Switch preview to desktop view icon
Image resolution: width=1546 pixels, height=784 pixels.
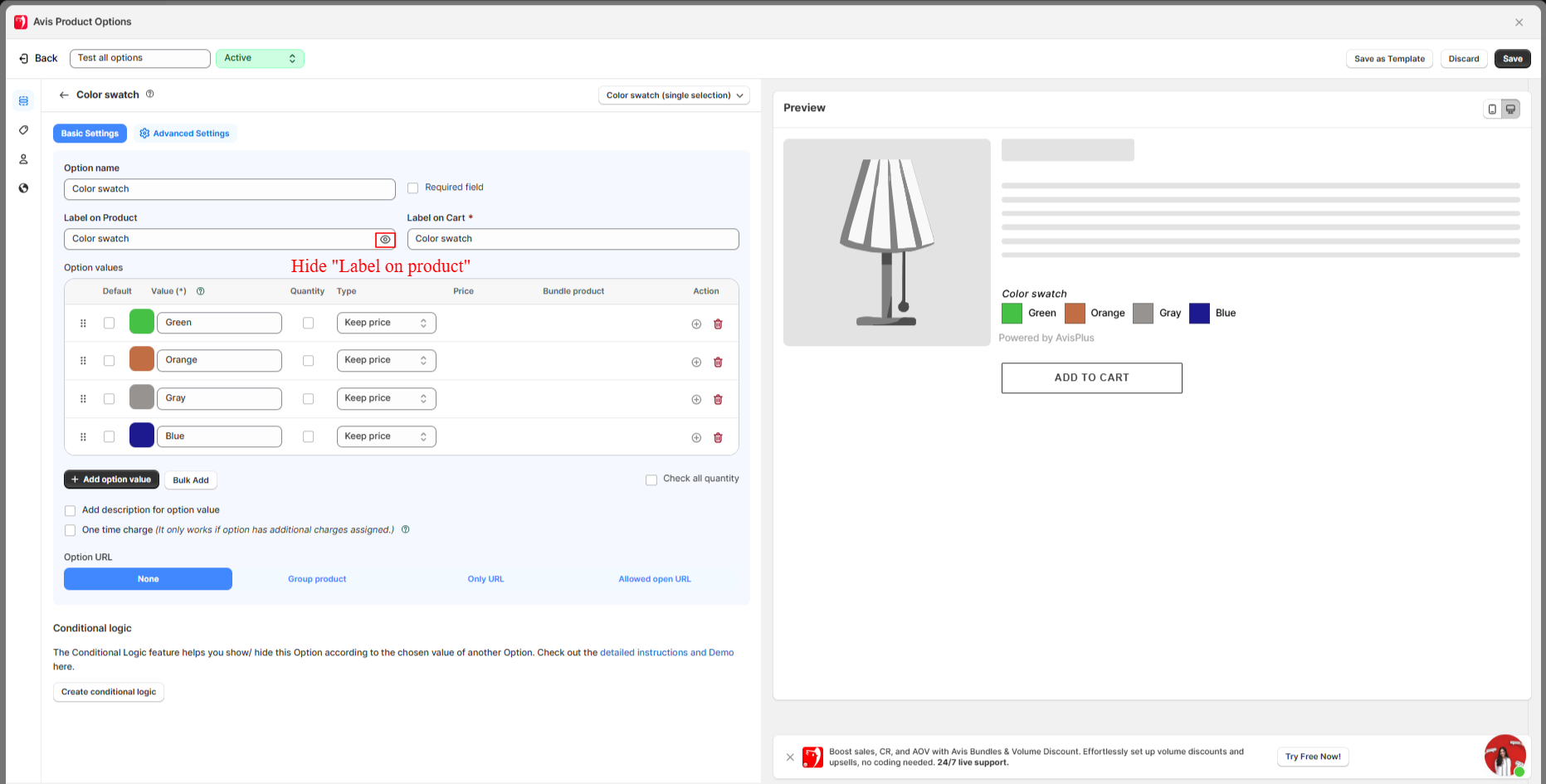(1510, 109)
